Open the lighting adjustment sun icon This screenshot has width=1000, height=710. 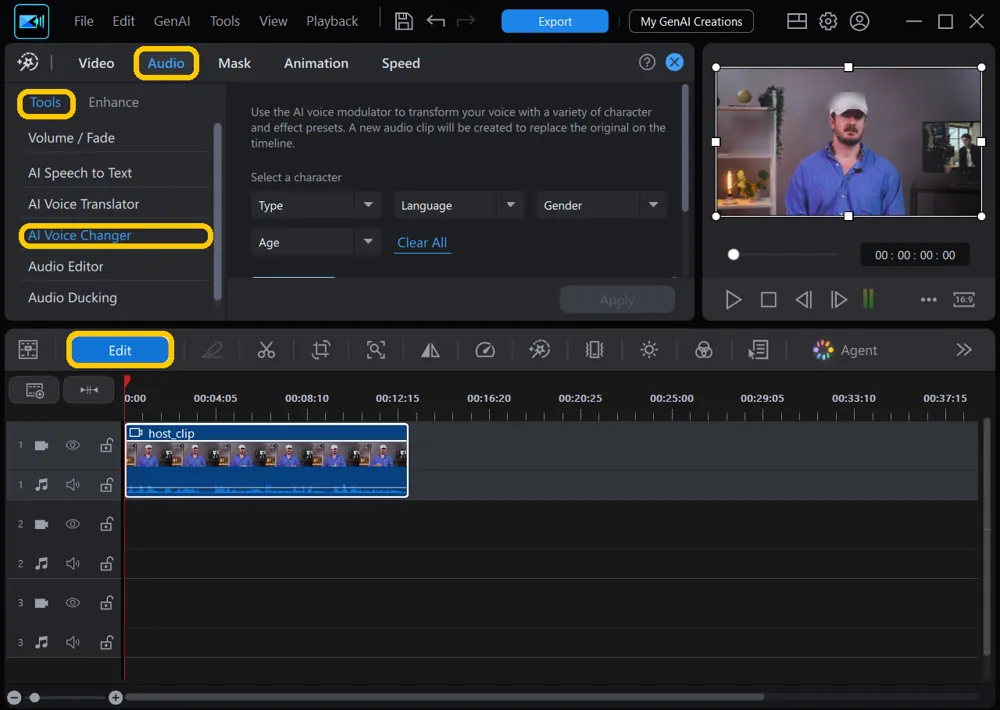point(649,350)
